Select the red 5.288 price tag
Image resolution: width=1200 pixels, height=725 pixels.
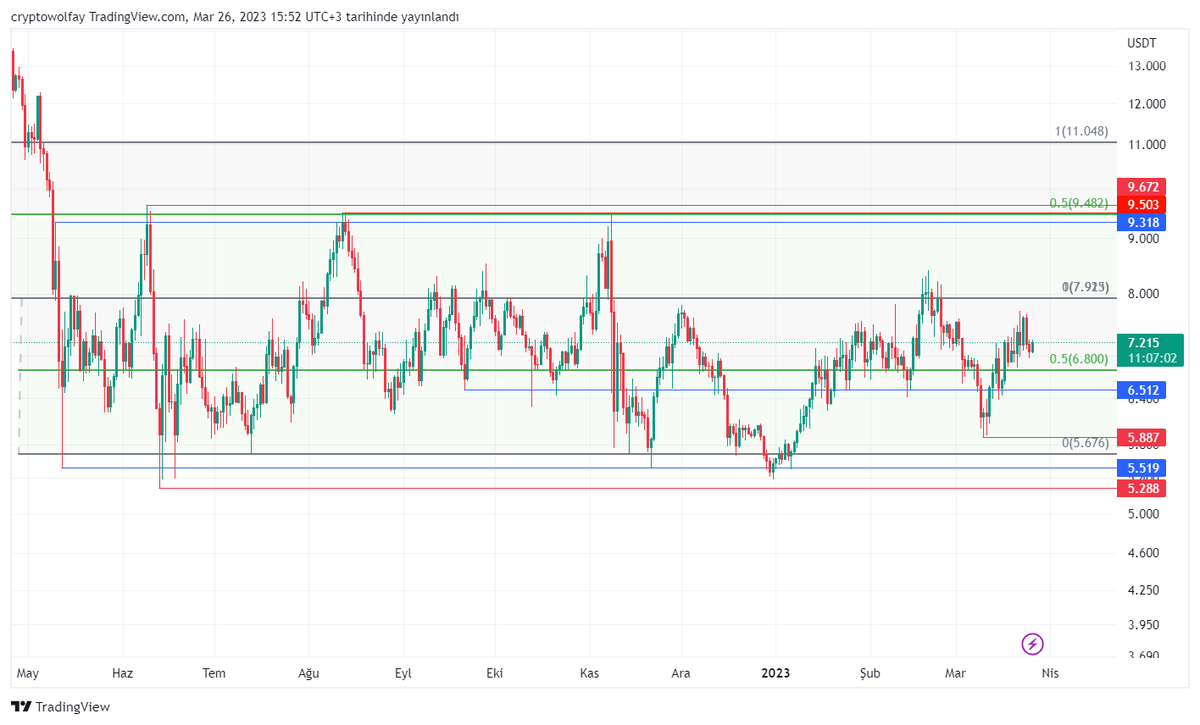[1142, 488]
